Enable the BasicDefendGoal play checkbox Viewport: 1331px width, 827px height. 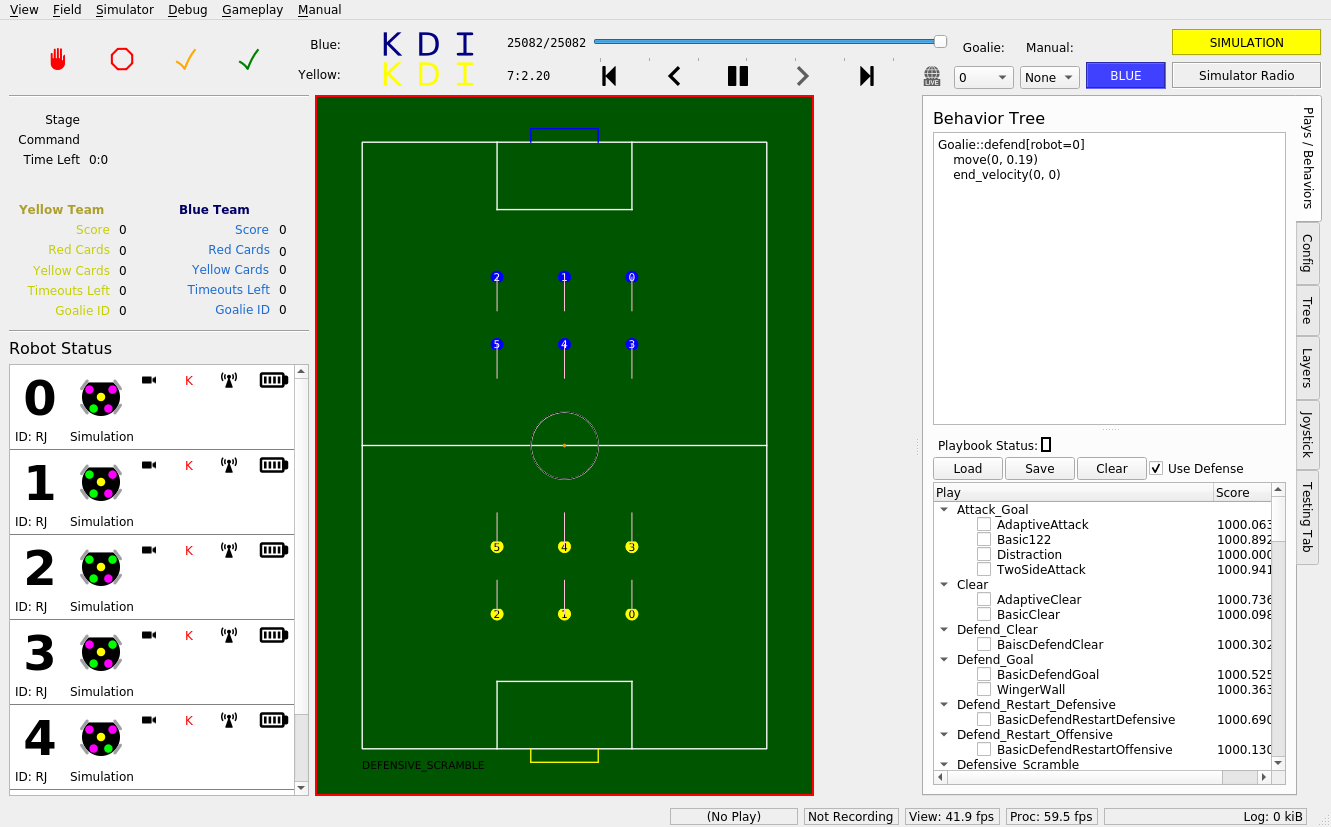(x=984, y=674)
